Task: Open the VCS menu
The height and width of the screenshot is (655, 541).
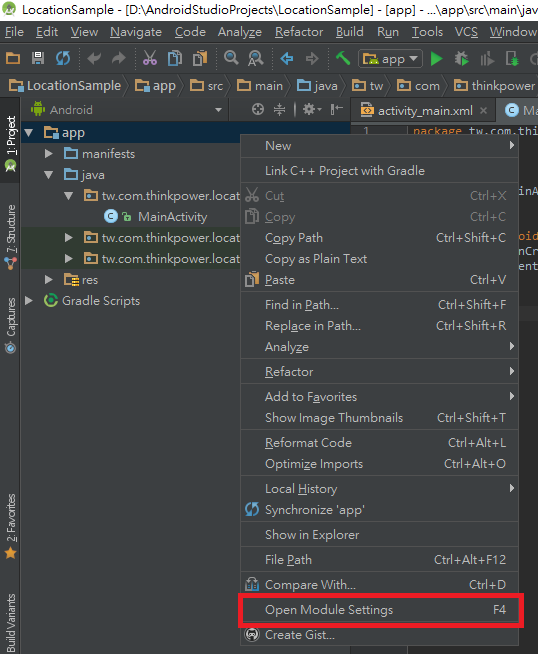Action: [466, 32]
